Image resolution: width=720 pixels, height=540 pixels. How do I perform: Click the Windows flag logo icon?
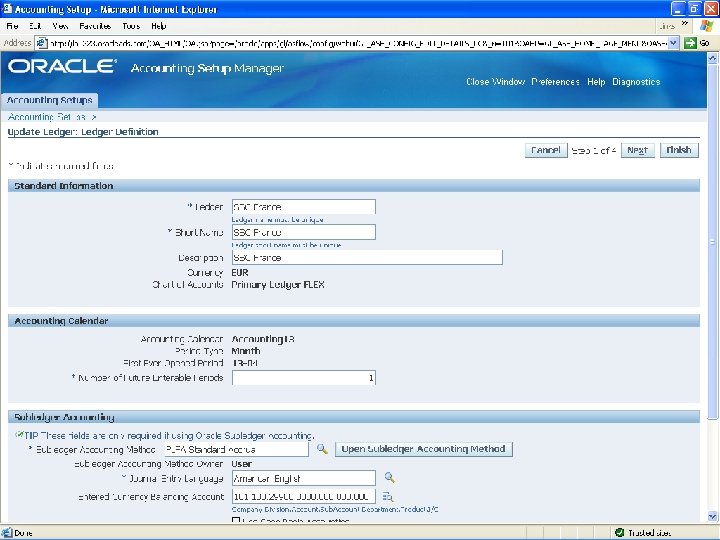point(706,26)
